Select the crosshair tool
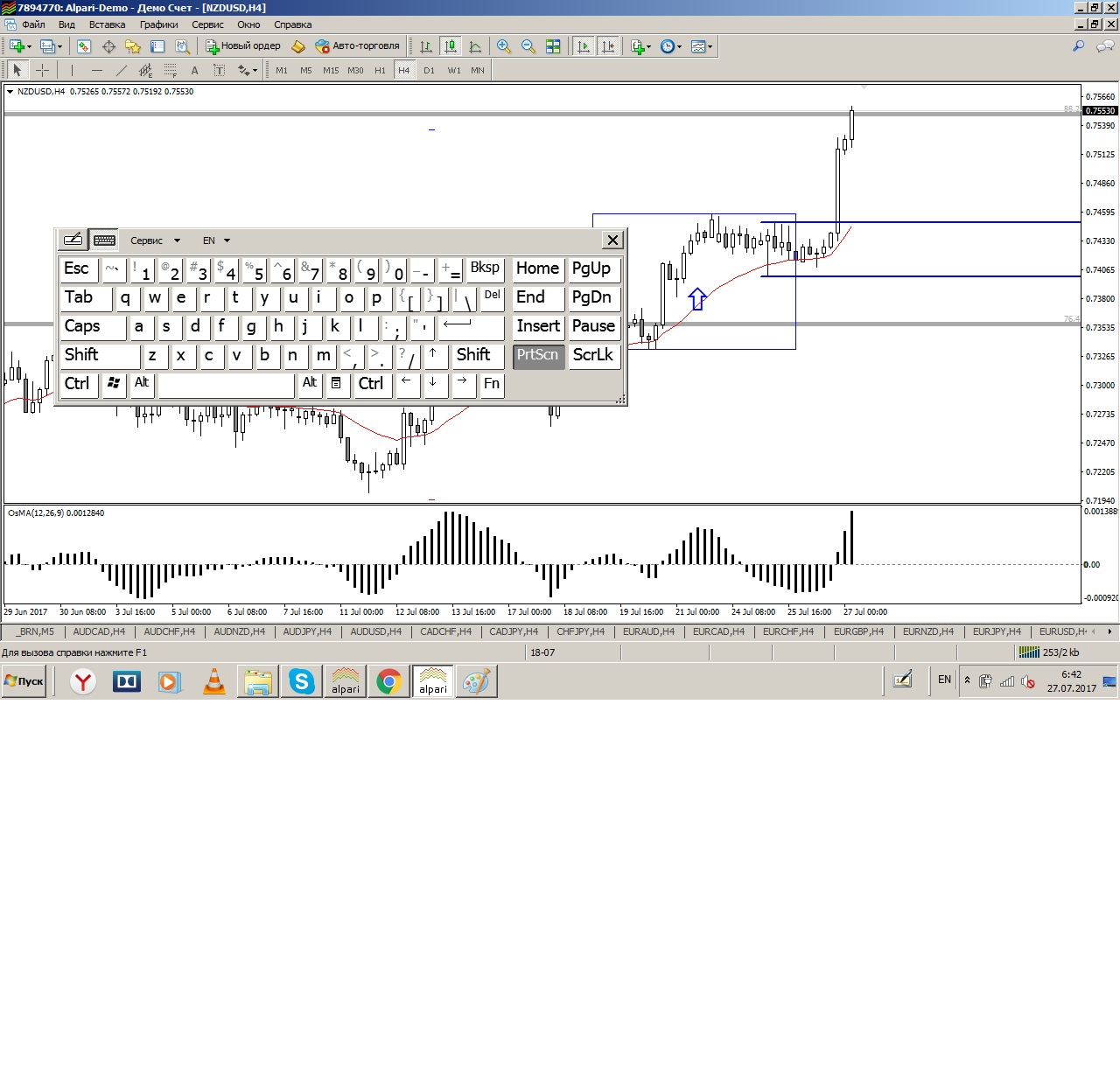The image size is (1120, 1088). [42, 70]
